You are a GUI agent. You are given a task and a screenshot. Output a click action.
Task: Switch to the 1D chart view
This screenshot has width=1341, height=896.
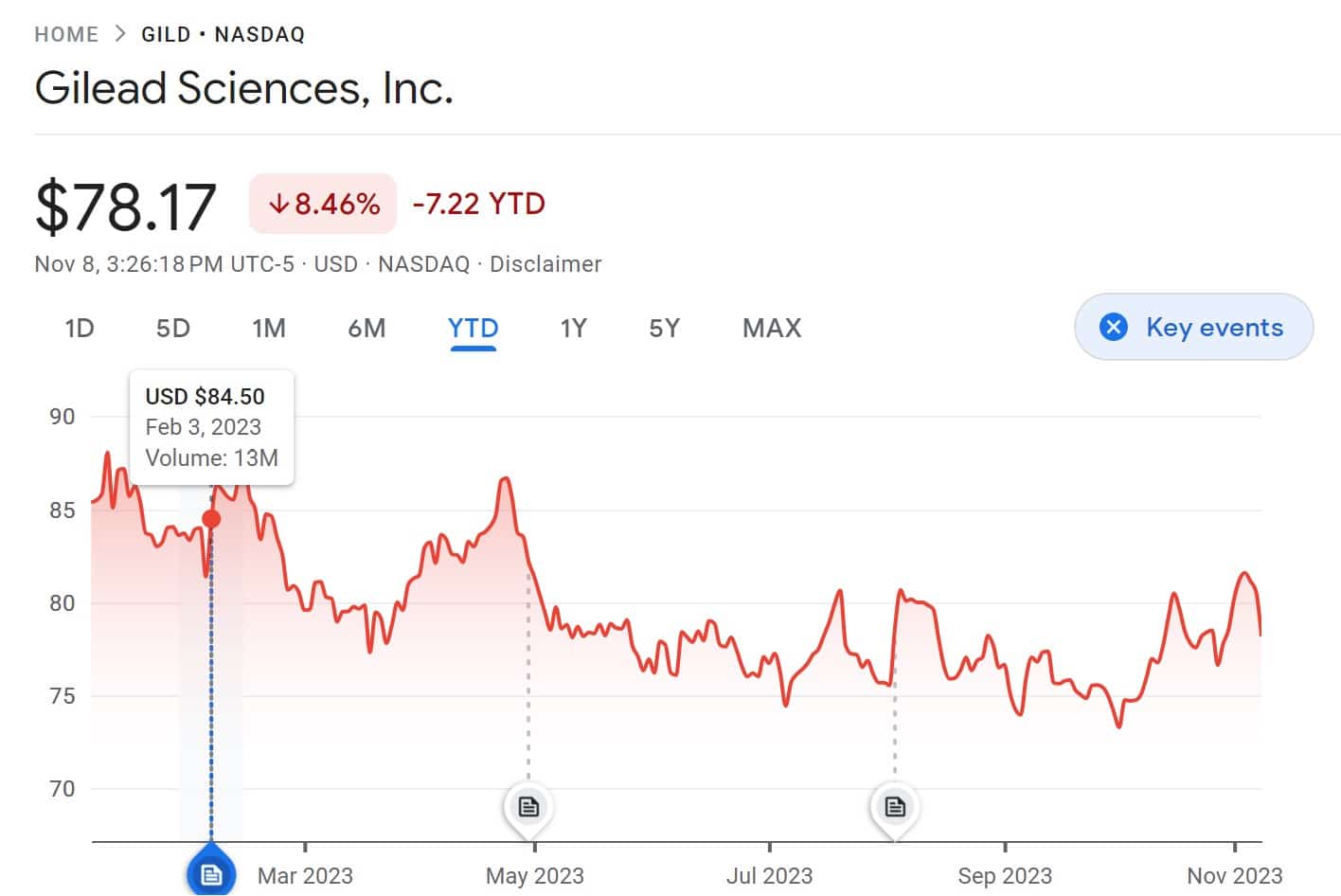click(x=79, y=328)
